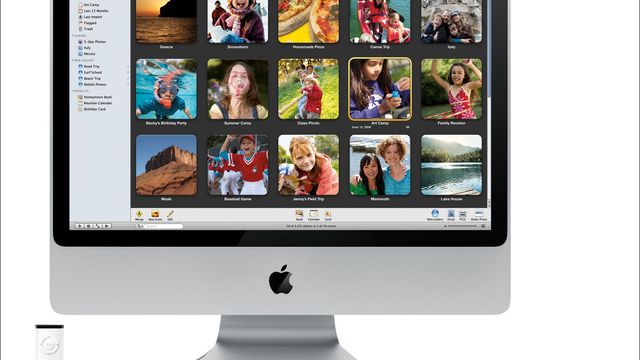Select the Greece event thumbnail
The width and height of the screenshot is (640, 360).
coord(166,22)
